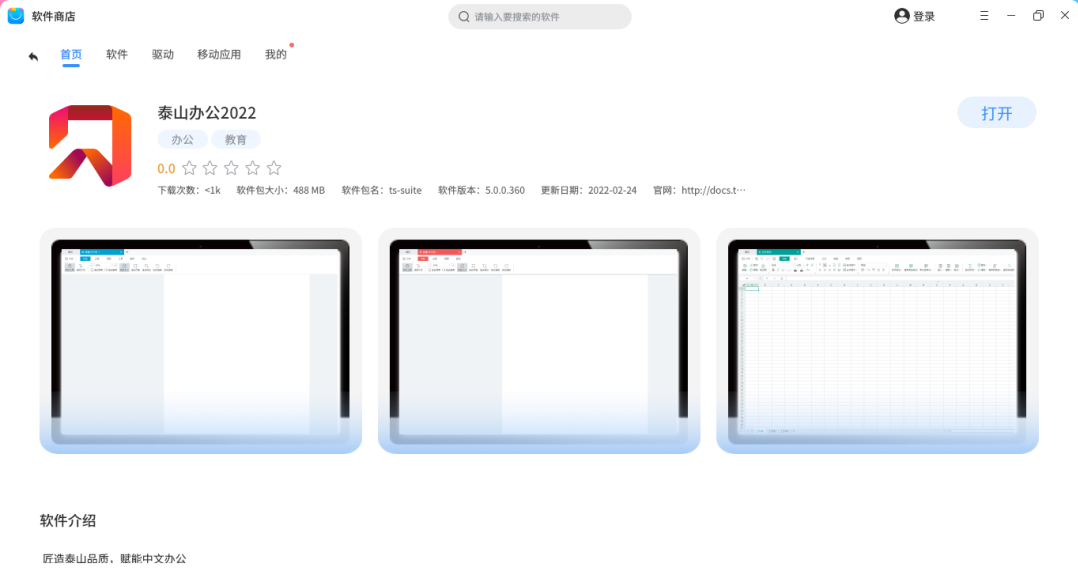Click the 软件版本: 5.0.0.360 text
Image resolution: width=1078 pixels, height=571 pixels.
(481, 190)
